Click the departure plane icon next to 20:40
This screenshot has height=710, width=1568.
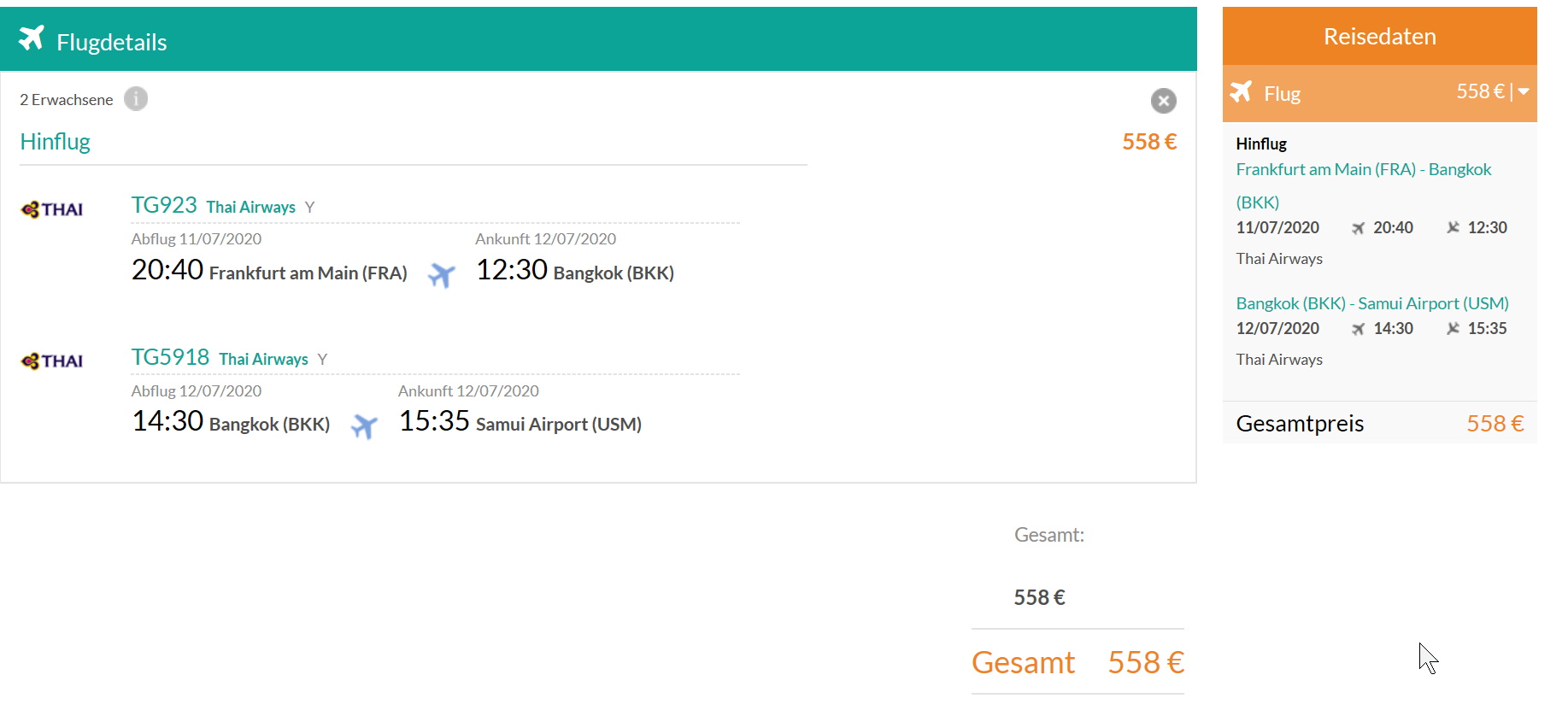tap(1358, 228)
